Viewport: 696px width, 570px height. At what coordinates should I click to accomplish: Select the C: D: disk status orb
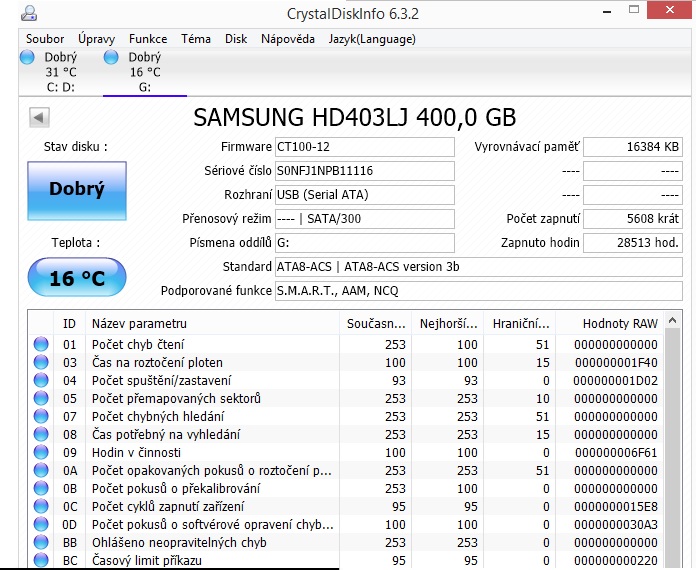point(27,58)
